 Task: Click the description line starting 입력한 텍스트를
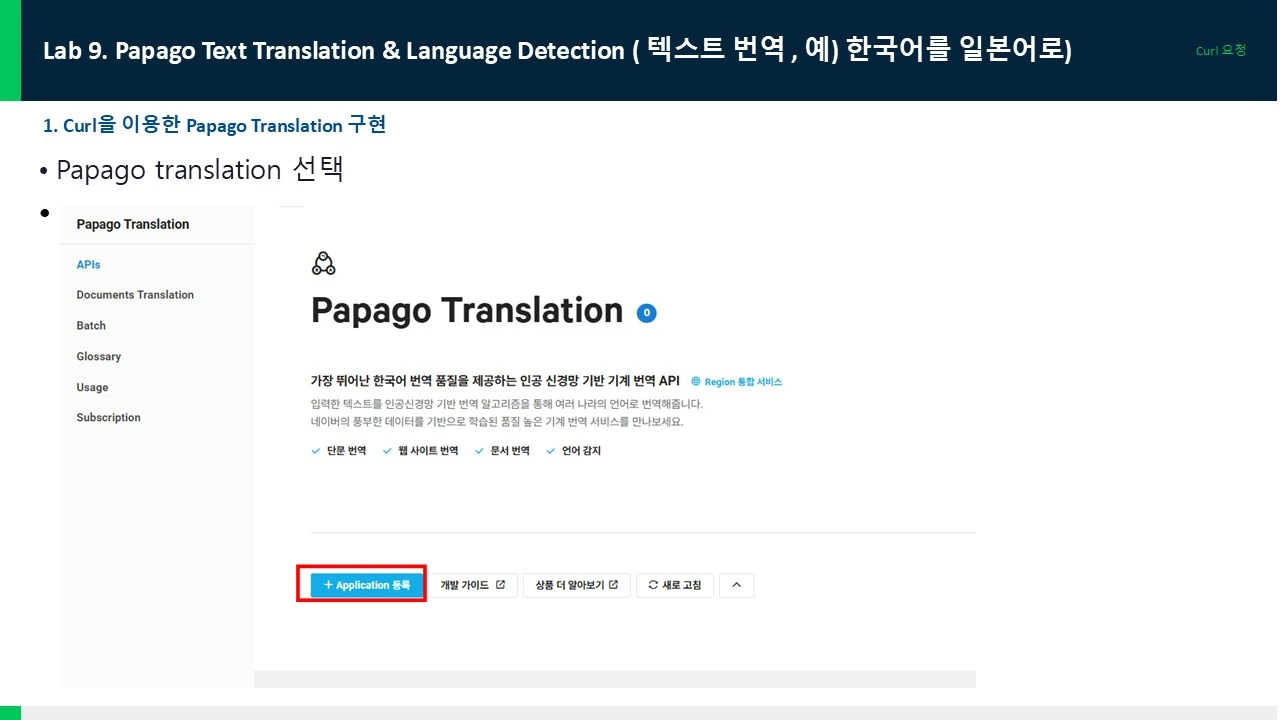point(507,404)
